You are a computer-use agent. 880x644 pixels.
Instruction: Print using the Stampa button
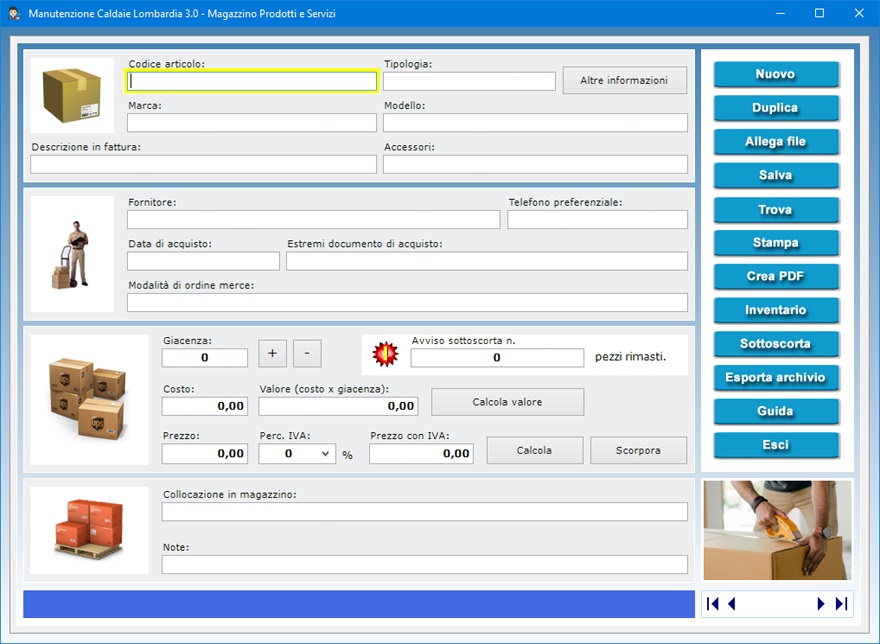pyautogui.click(x=776, y=243)
